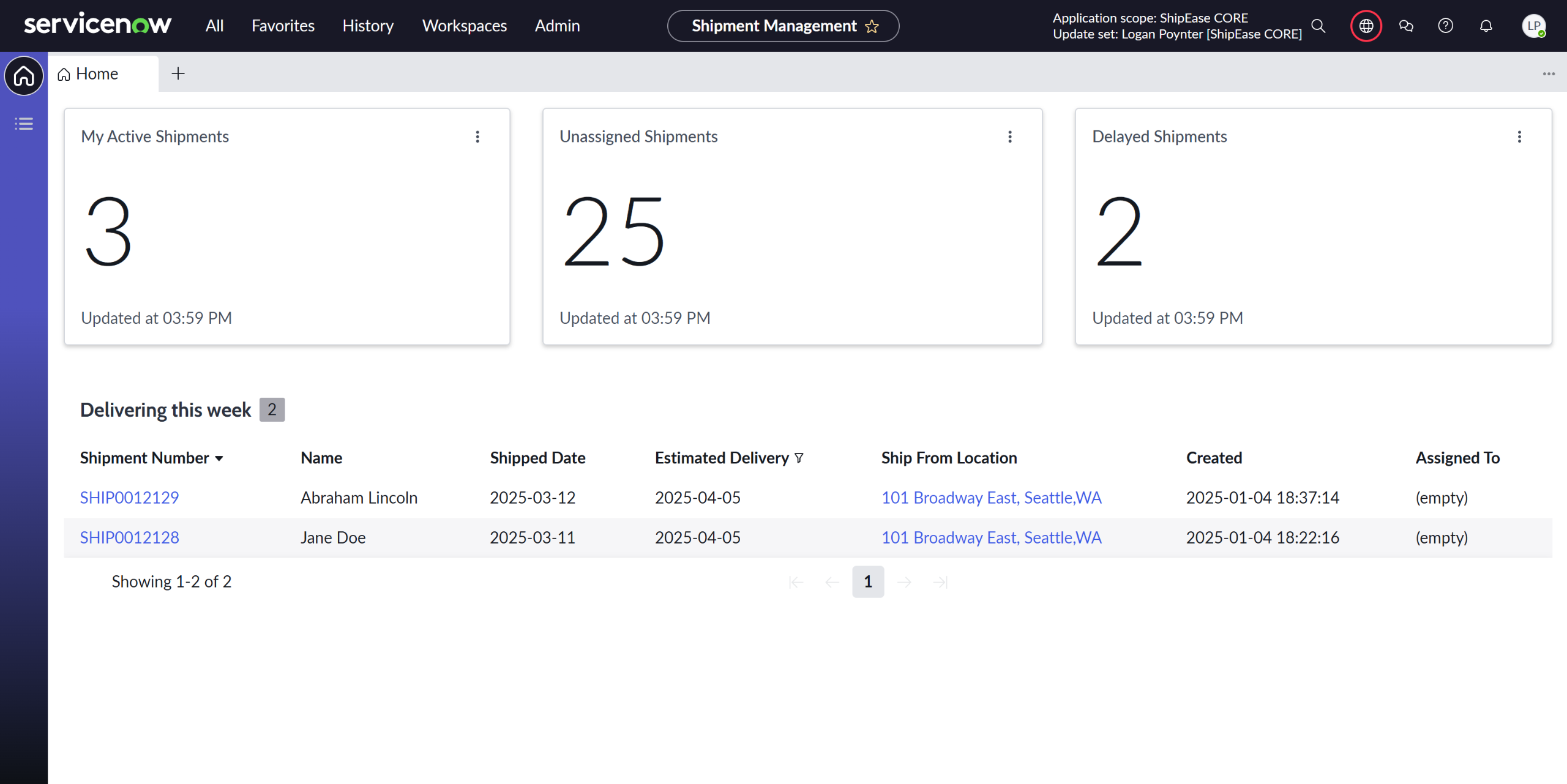Open the Workspaces menu
Screen dimensions: 1567x784
464,26
